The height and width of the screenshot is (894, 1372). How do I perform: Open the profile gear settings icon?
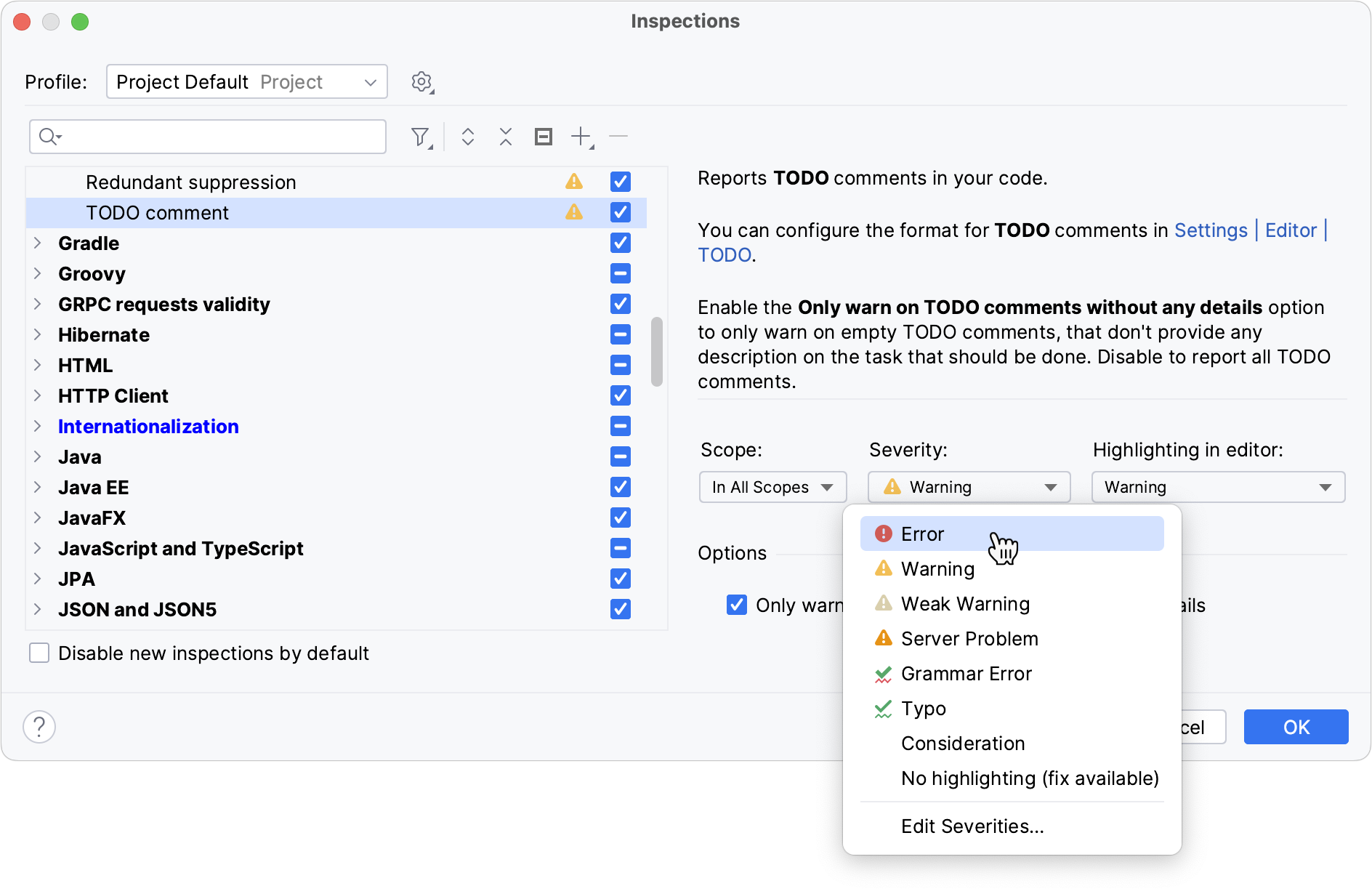[421, 82]
